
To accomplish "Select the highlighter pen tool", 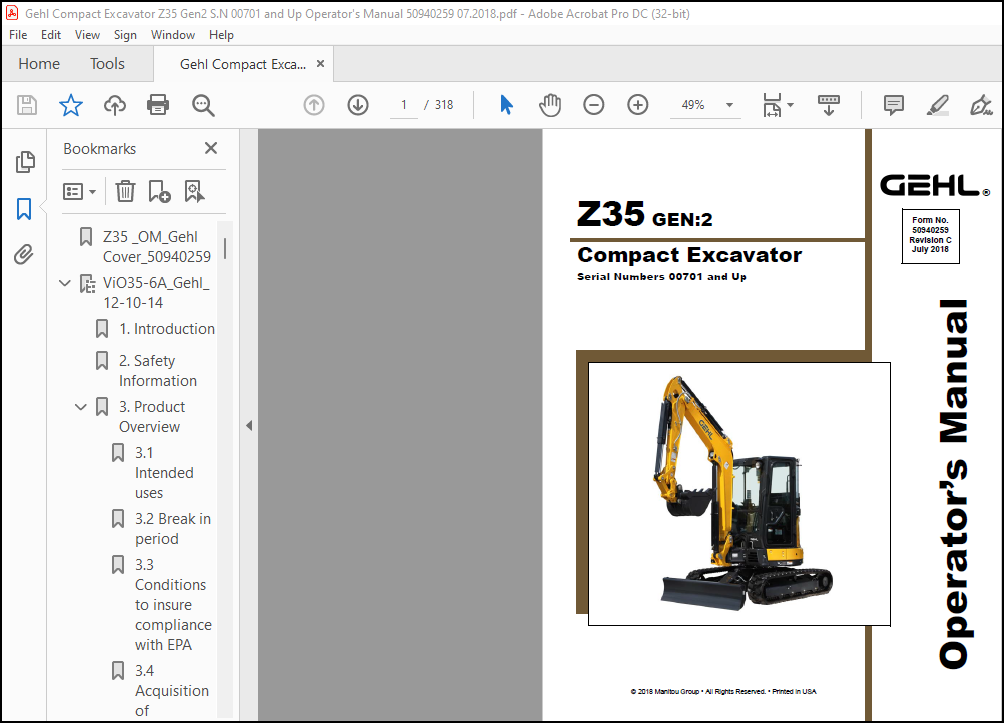I will [937, 105].
